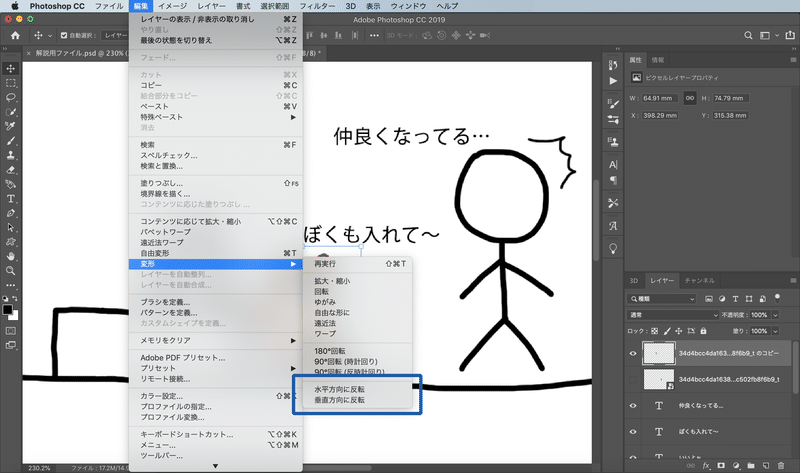This screenshot has height=473, width=800.
Task: Open the Properties panel flyout menu
Action: coord(793,60)
